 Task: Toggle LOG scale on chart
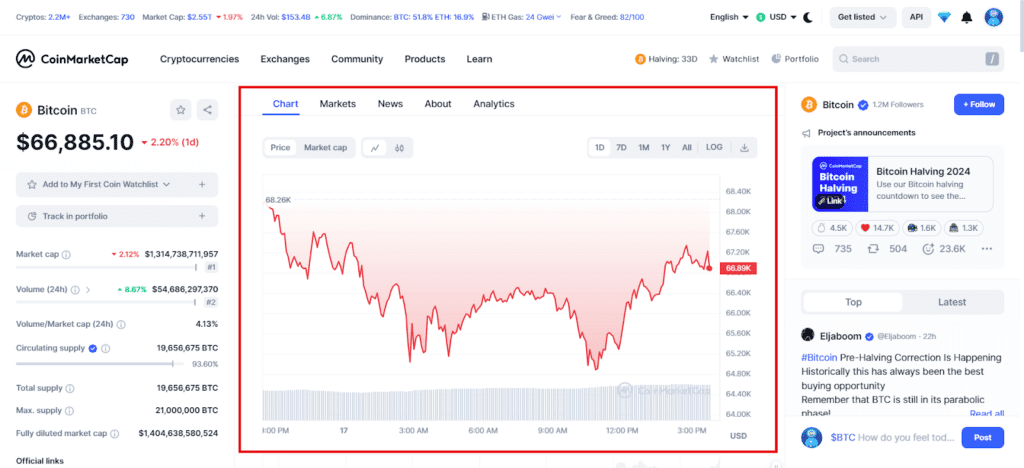tap(714, 148)
